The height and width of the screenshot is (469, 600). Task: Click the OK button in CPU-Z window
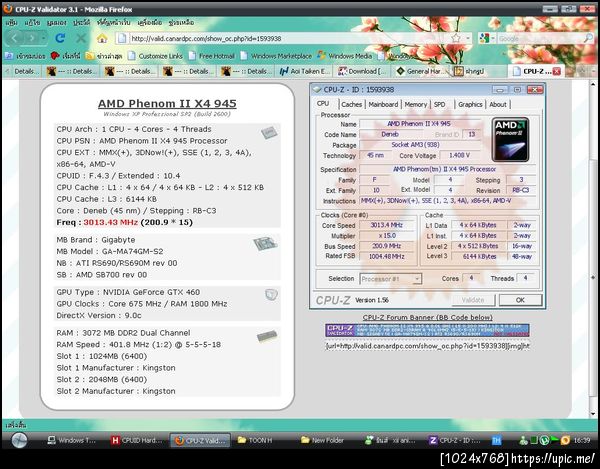[520, 300]
